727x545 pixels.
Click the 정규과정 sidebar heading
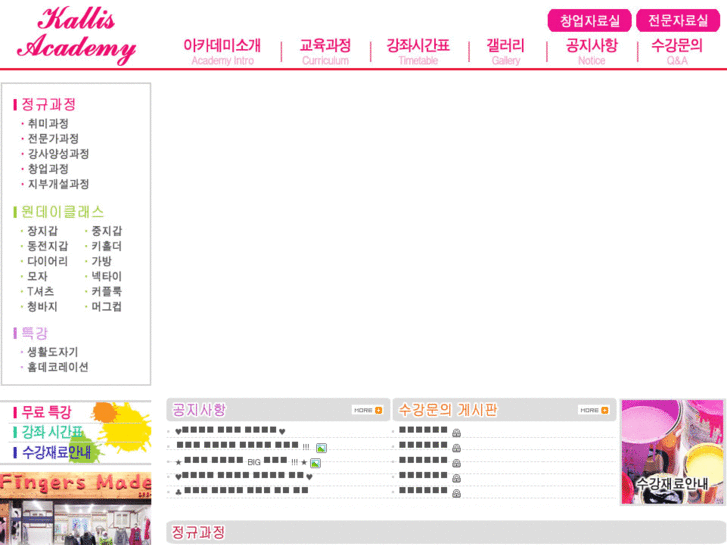(48, 104)
